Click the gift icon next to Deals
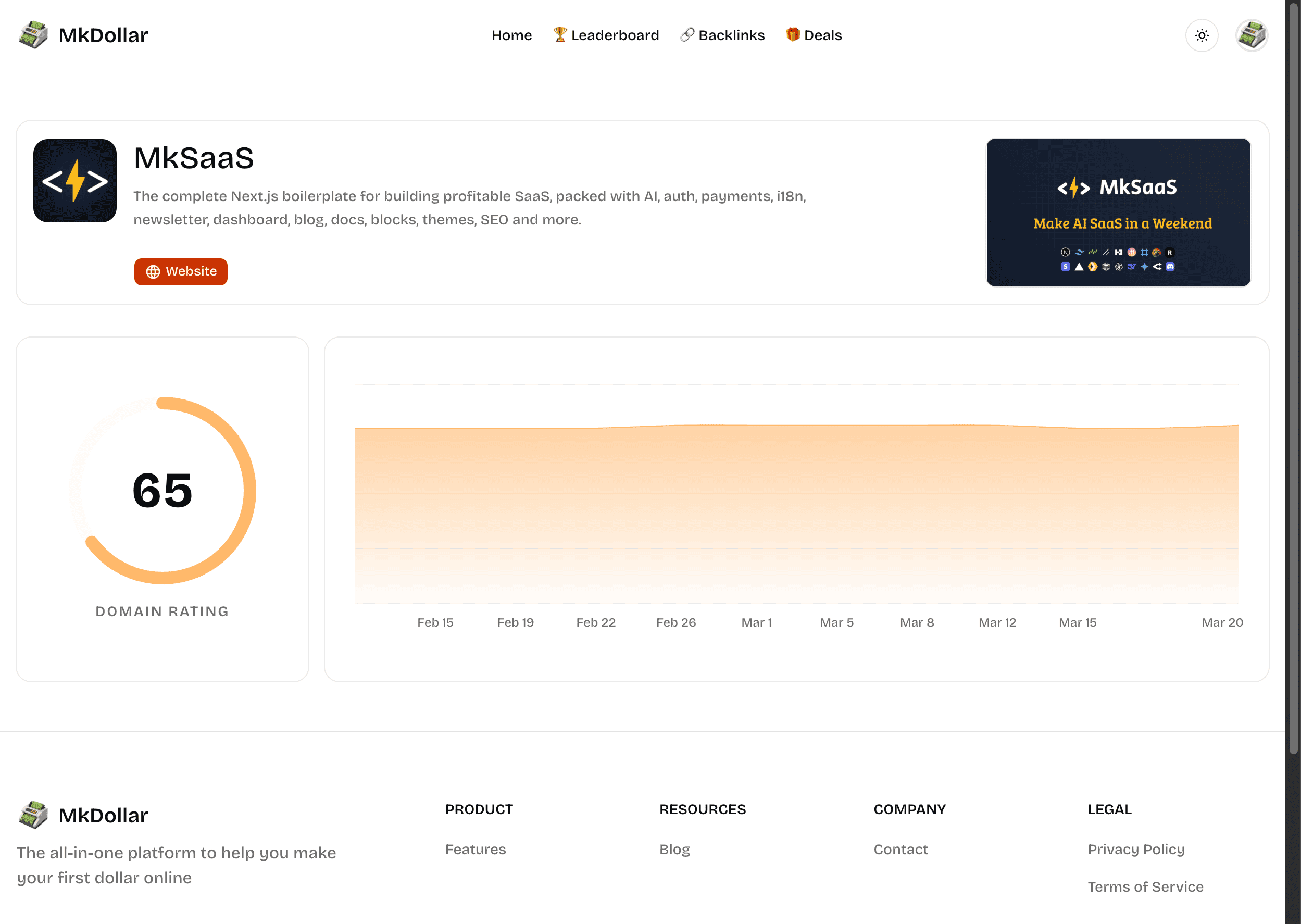The width and height of the screenshot is (1301, 924). point(793,35)
